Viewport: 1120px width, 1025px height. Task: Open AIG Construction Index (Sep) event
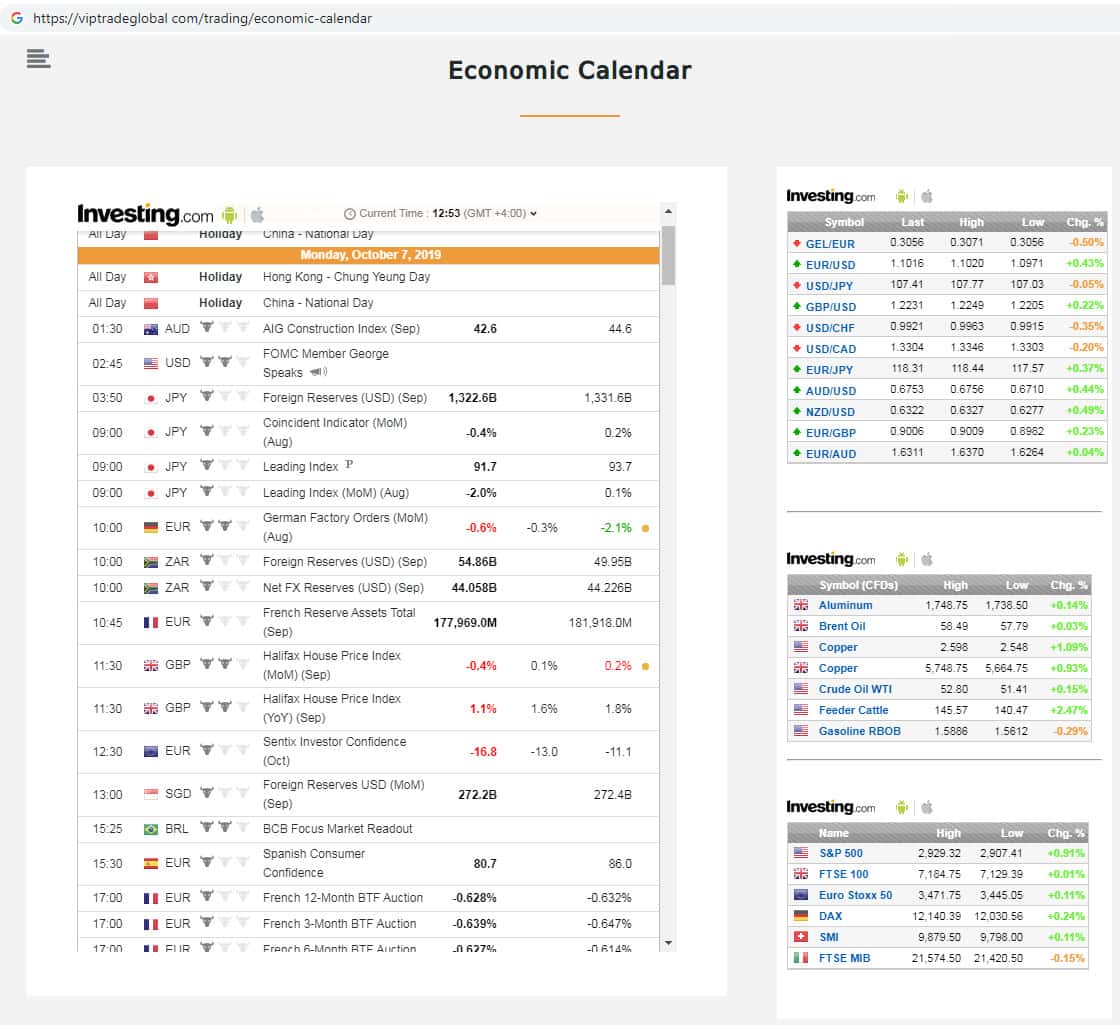pyautogui.click(x=341, y=329)
